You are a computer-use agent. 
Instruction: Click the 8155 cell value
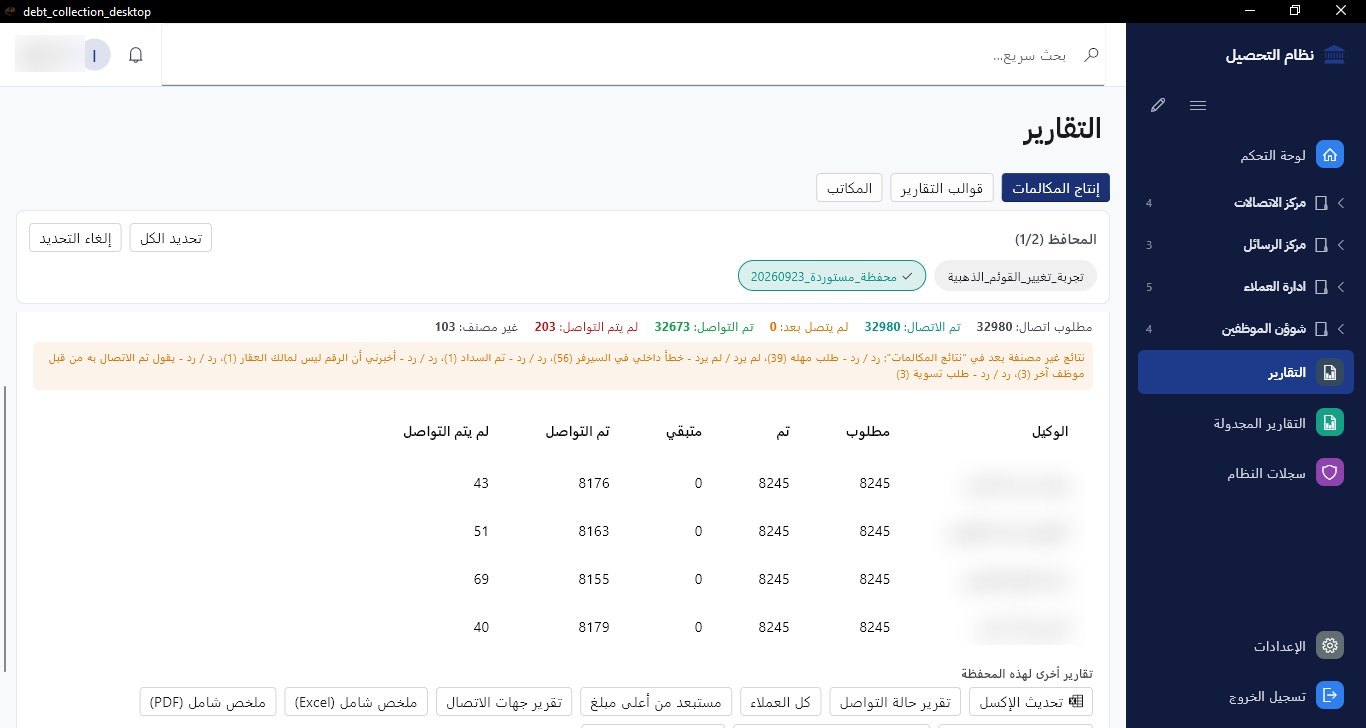[594, 579]
